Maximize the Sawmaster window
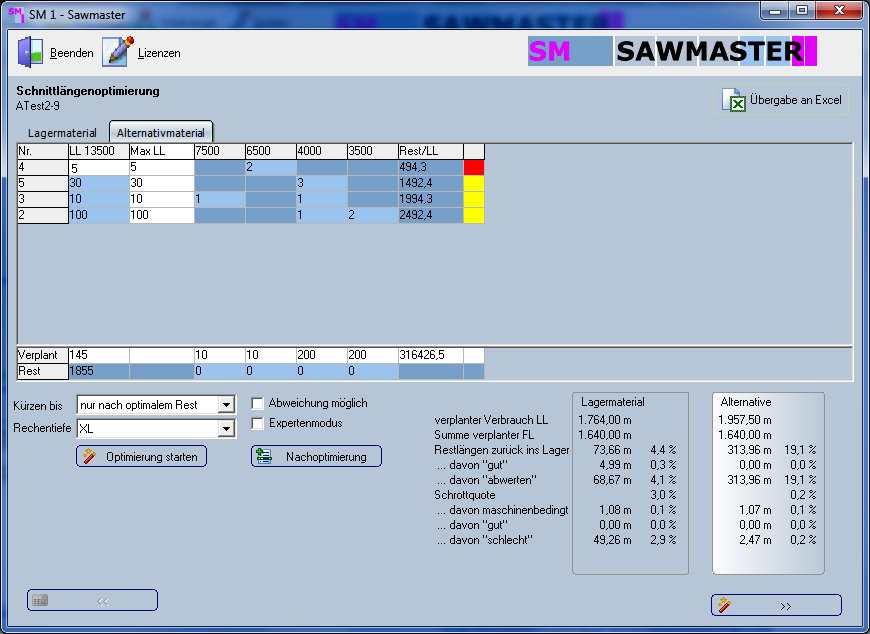Screen dimensions: 870x634 [802, 11]
